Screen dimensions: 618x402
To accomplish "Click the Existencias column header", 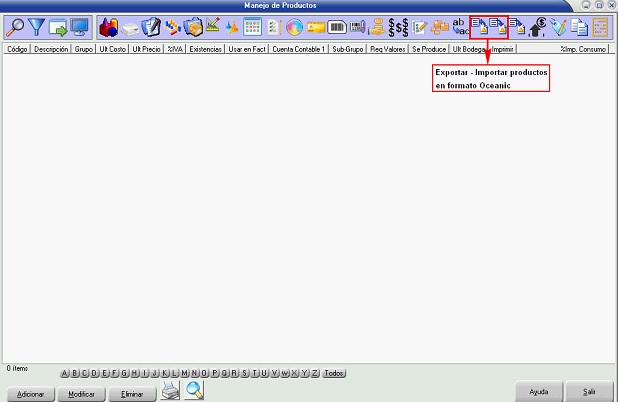I will 205,48.
